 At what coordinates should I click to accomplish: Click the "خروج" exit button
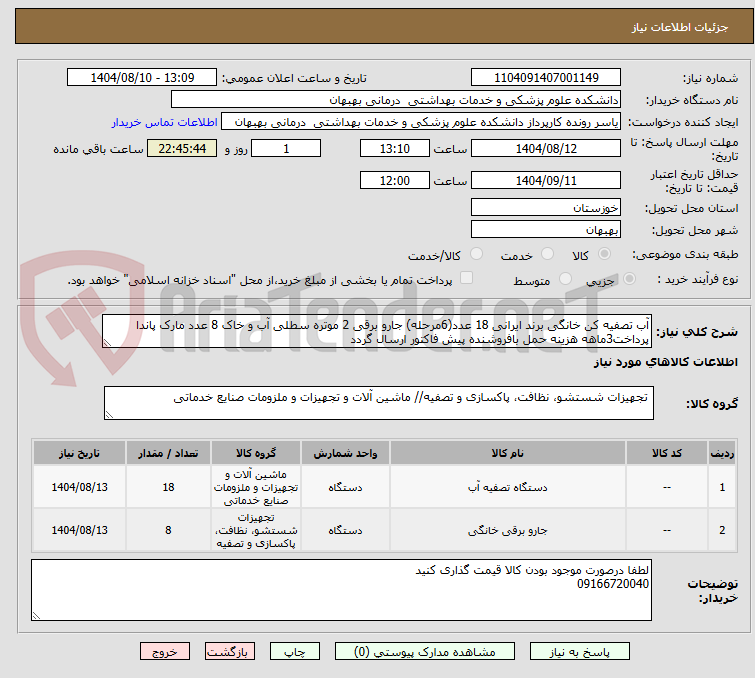(x=164, y=651)
